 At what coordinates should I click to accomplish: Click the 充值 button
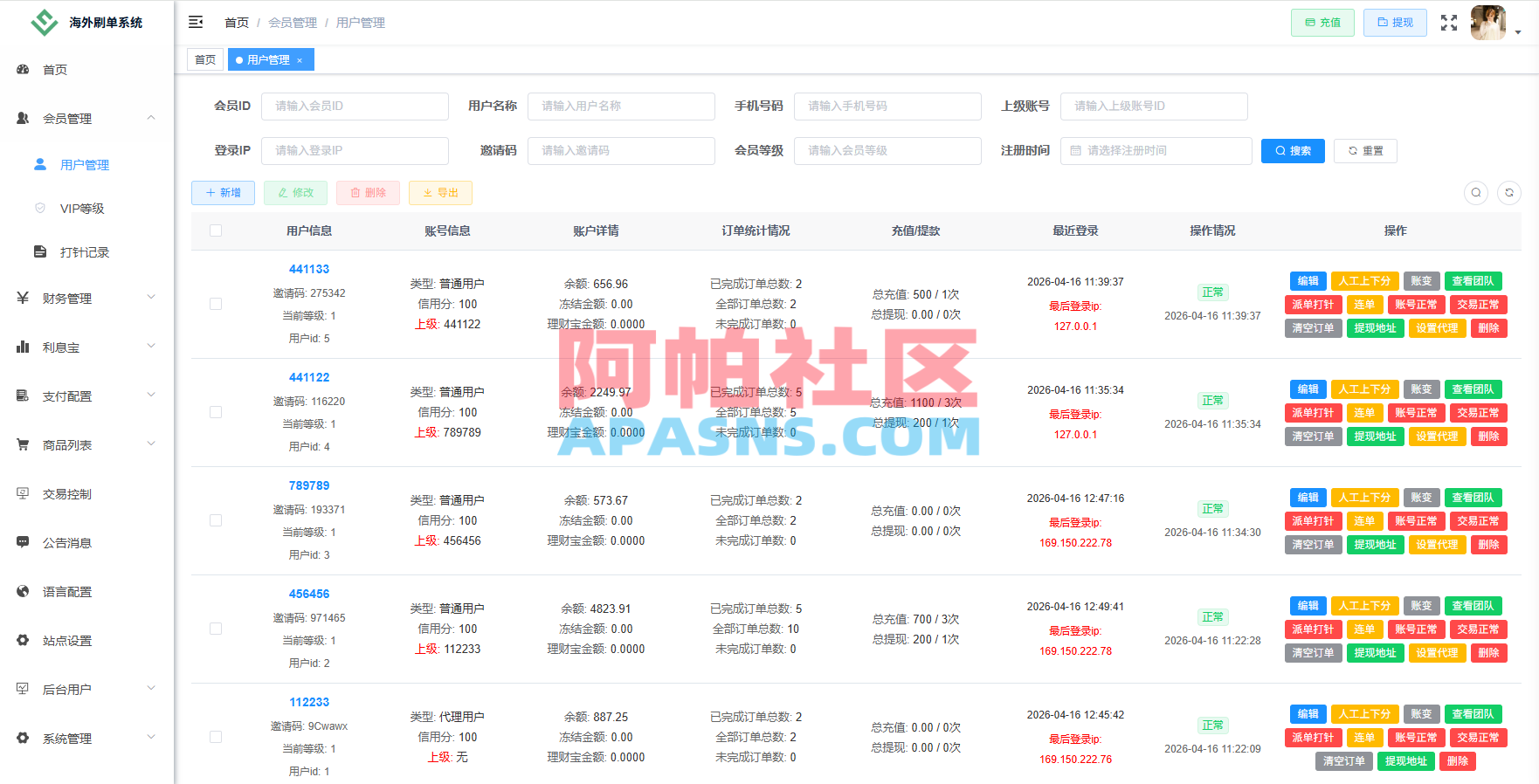pyautogui.click(x=1322, y=23)
